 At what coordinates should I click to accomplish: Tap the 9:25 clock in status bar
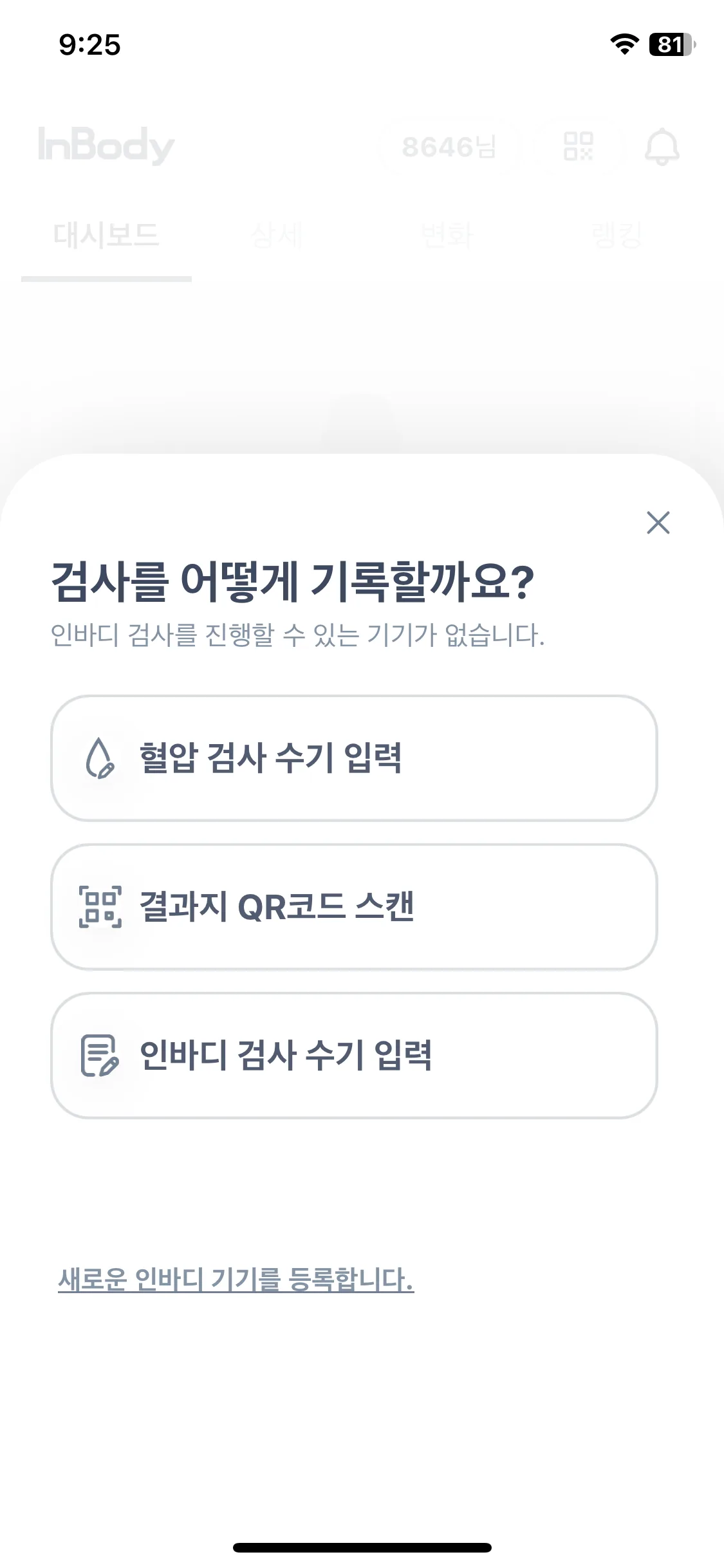click(89, 45)
